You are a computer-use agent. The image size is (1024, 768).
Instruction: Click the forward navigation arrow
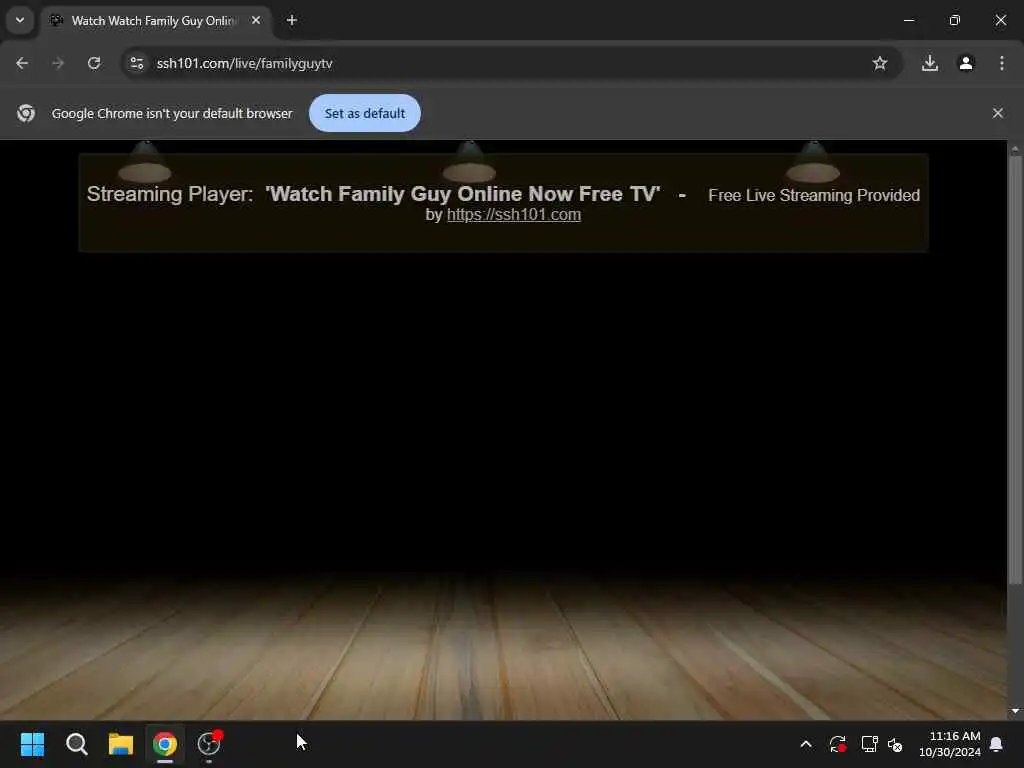coord(58,63)
